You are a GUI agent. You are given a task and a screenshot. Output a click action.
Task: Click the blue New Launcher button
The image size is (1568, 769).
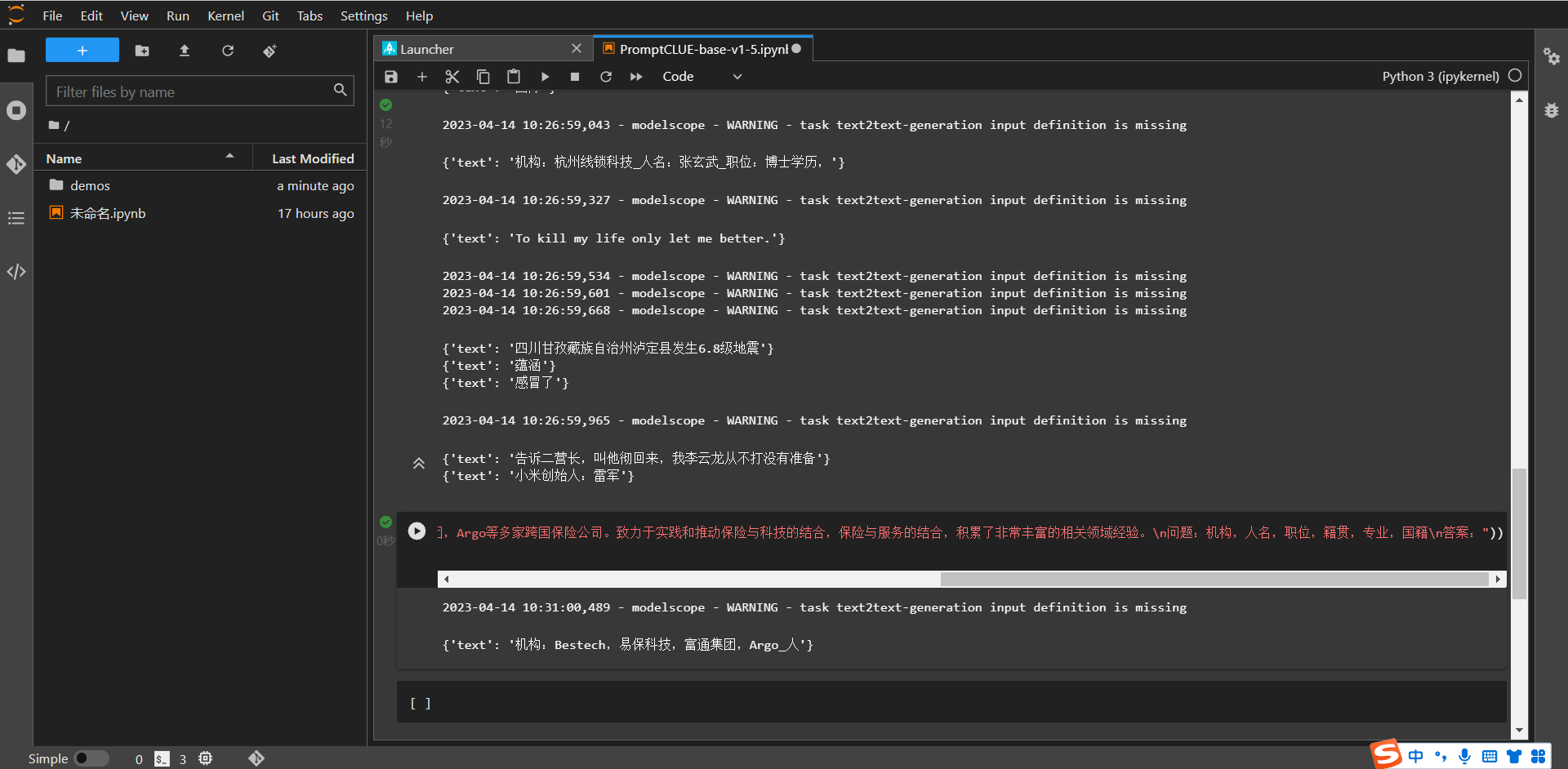(82, 51)
